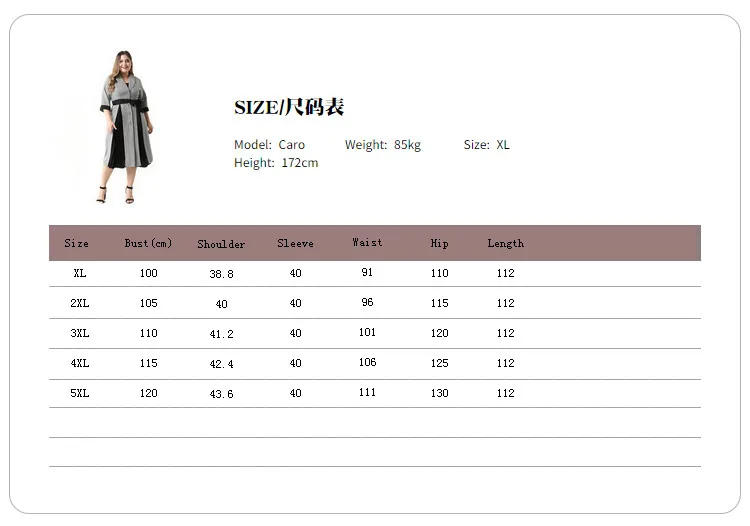Click waist value '91'

click(x=367, y=273)
